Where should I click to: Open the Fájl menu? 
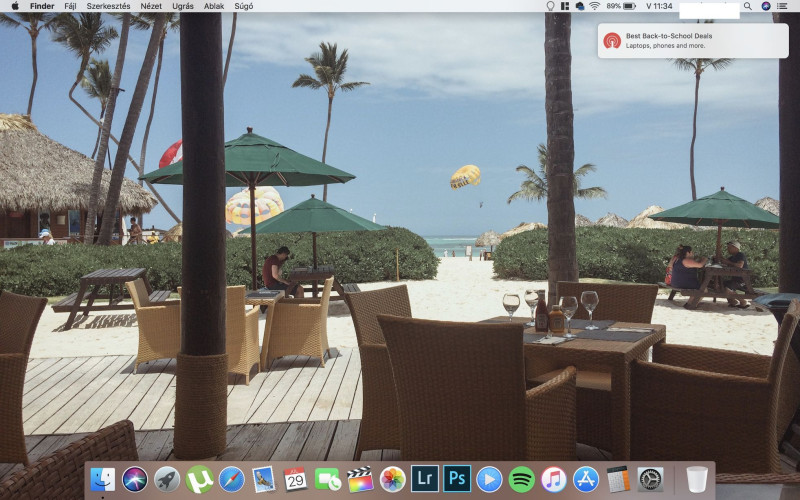[x=70, y=6]
